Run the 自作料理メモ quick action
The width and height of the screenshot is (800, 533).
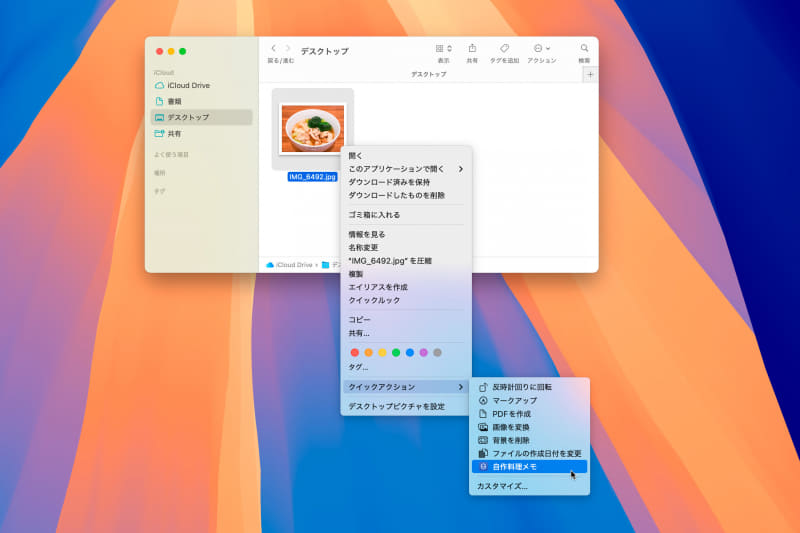click(530, 467)
